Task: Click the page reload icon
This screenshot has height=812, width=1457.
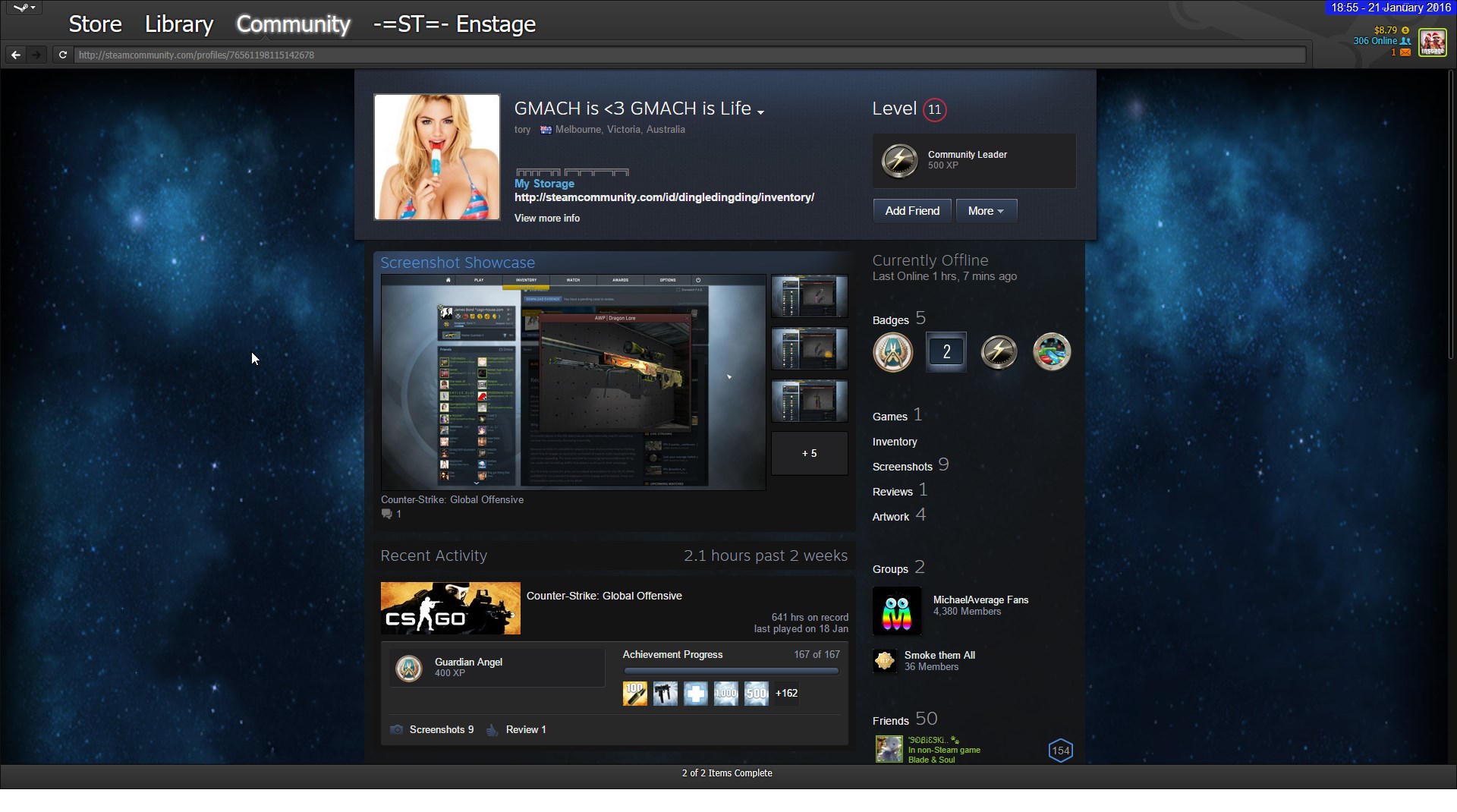Action: click(x=63, y=55)
